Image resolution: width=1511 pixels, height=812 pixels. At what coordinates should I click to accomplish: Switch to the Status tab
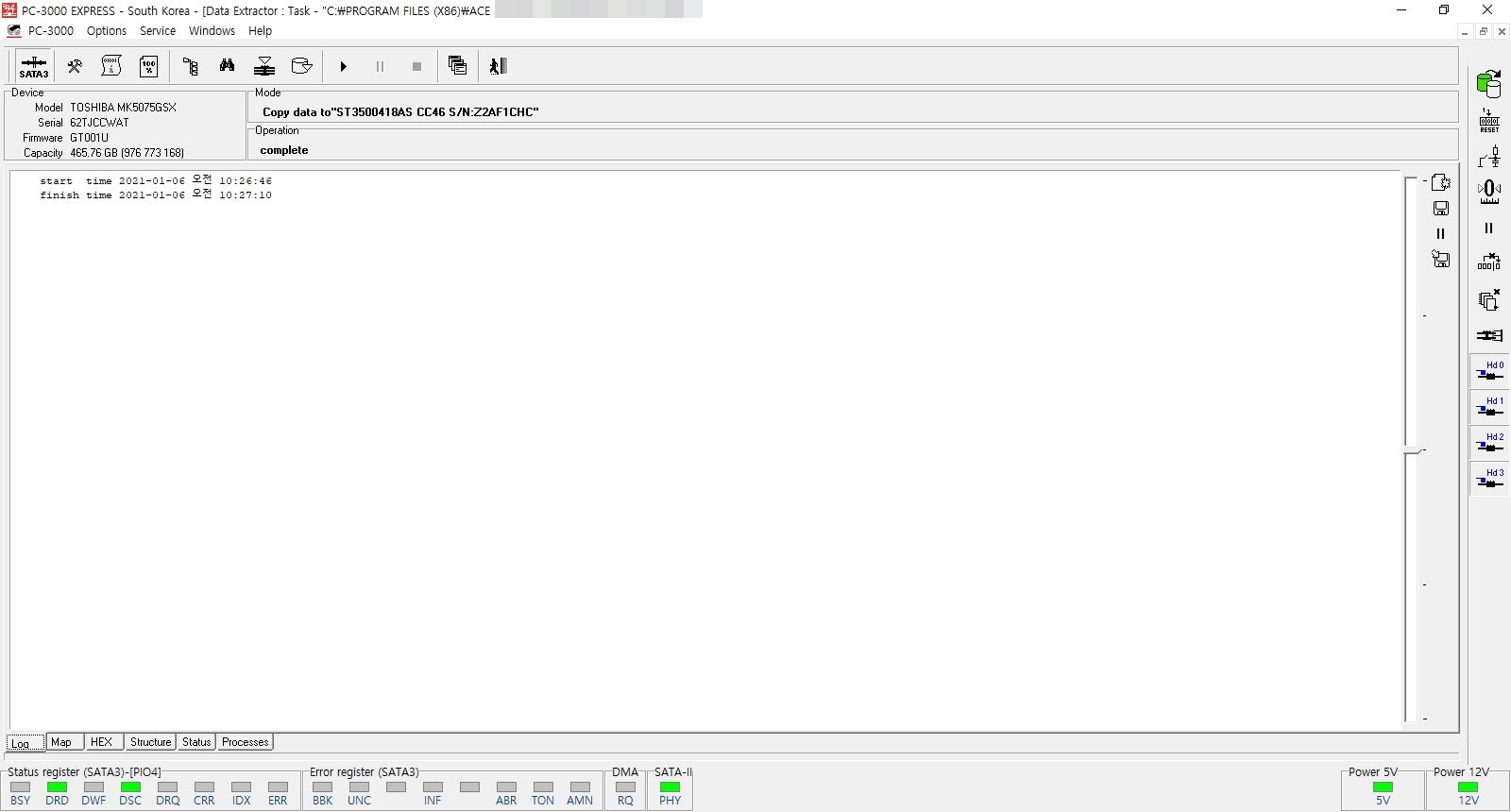[x=196, y=742]
